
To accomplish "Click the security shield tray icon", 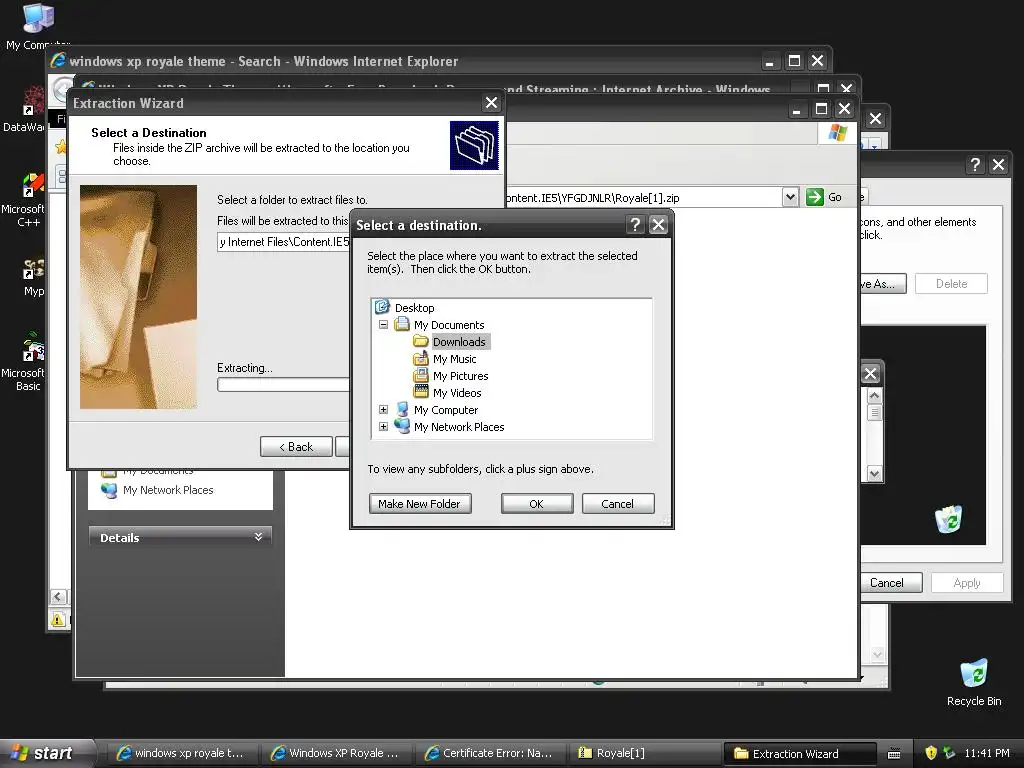I will [x=931, y=753].
